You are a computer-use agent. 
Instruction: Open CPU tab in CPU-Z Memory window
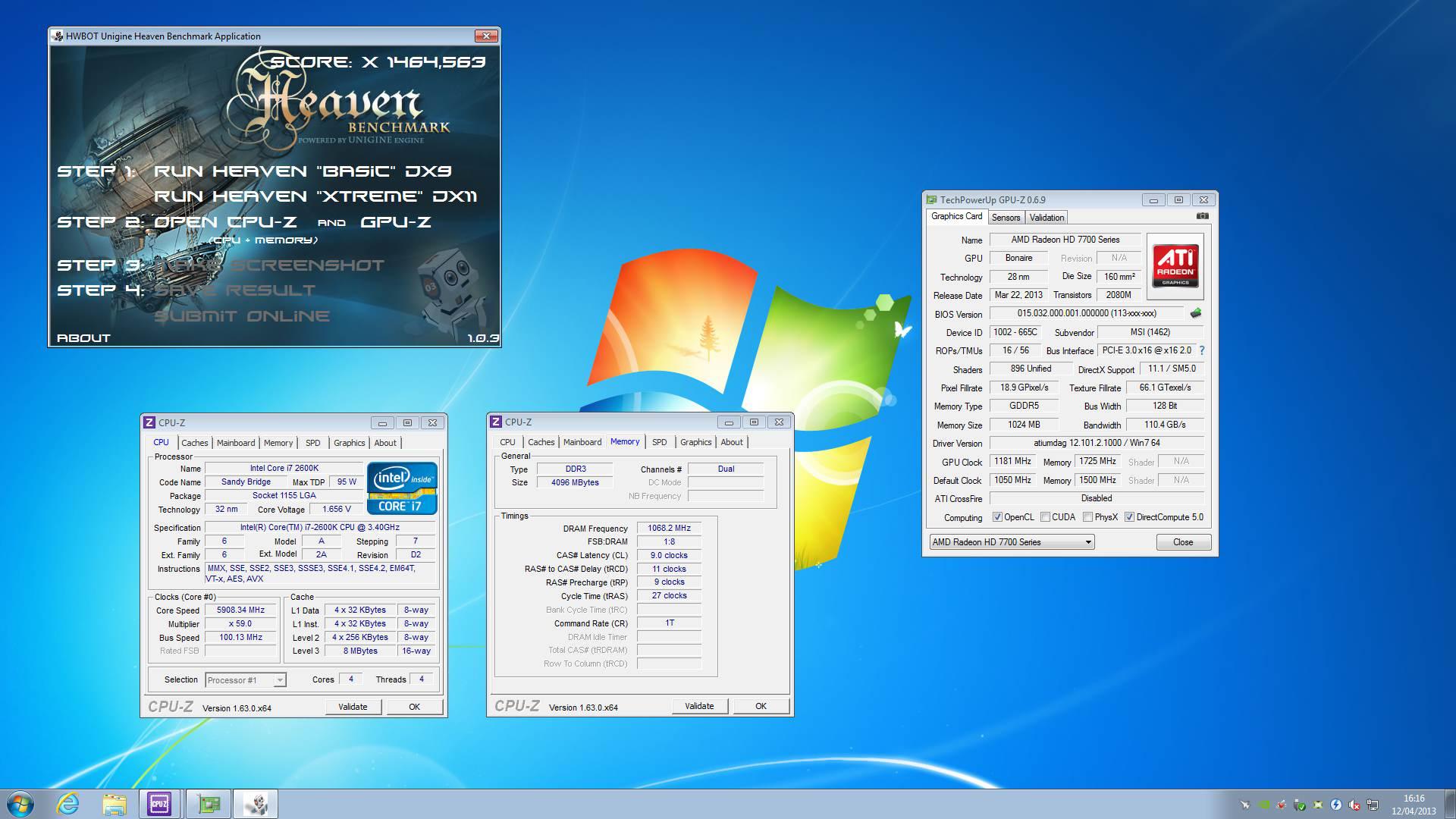point(507,442)
